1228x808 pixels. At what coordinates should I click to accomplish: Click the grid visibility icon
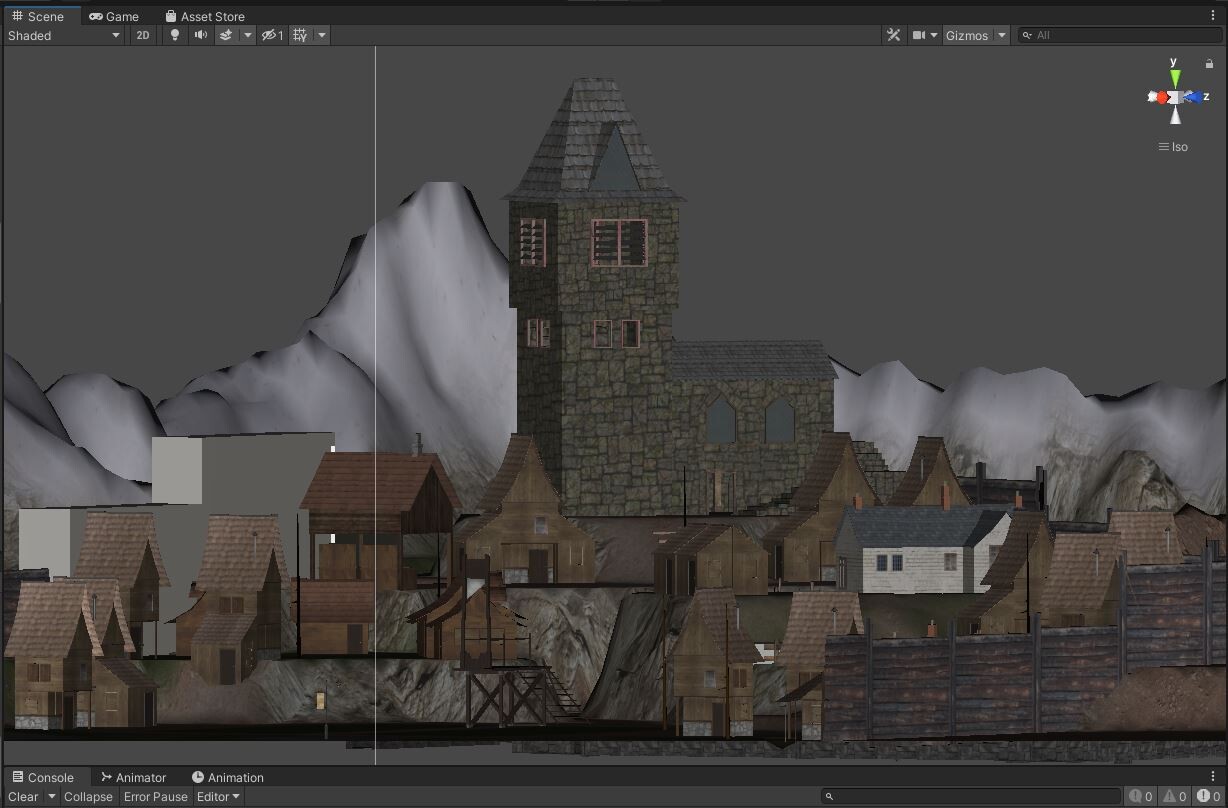click(x=297, y=35)
